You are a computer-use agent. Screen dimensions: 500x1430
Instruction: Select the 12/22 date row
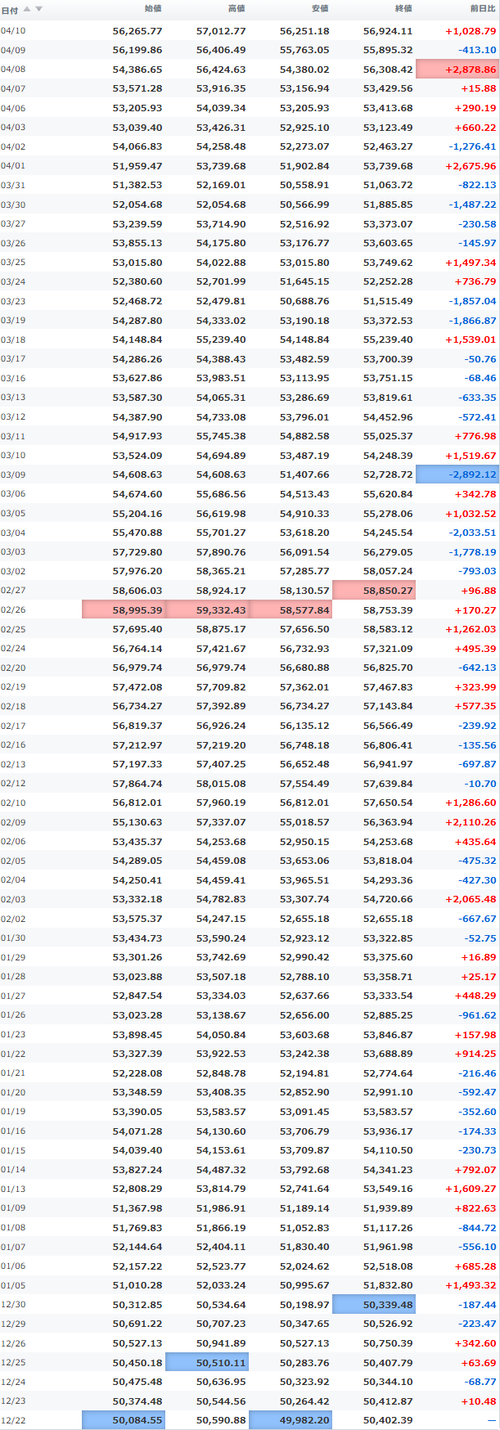250,1417
